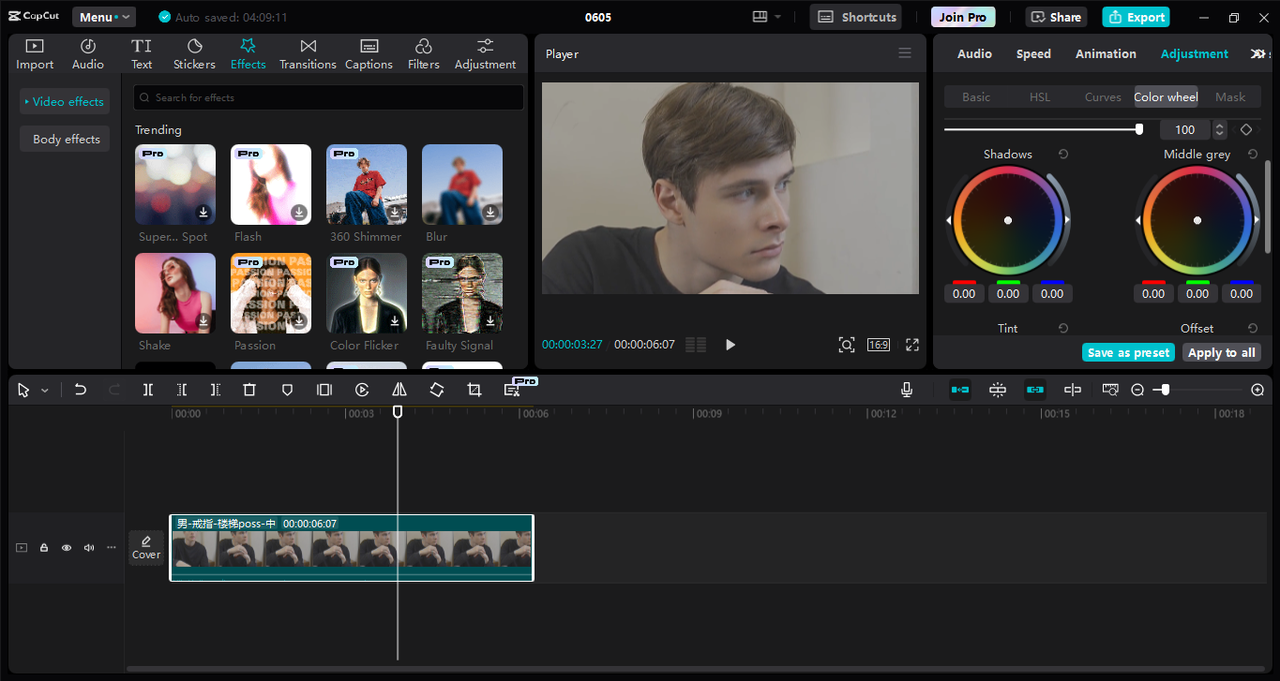Screen dimensions: 1280x681
Task: Toggle main track magnet
Action: point(960,390)
